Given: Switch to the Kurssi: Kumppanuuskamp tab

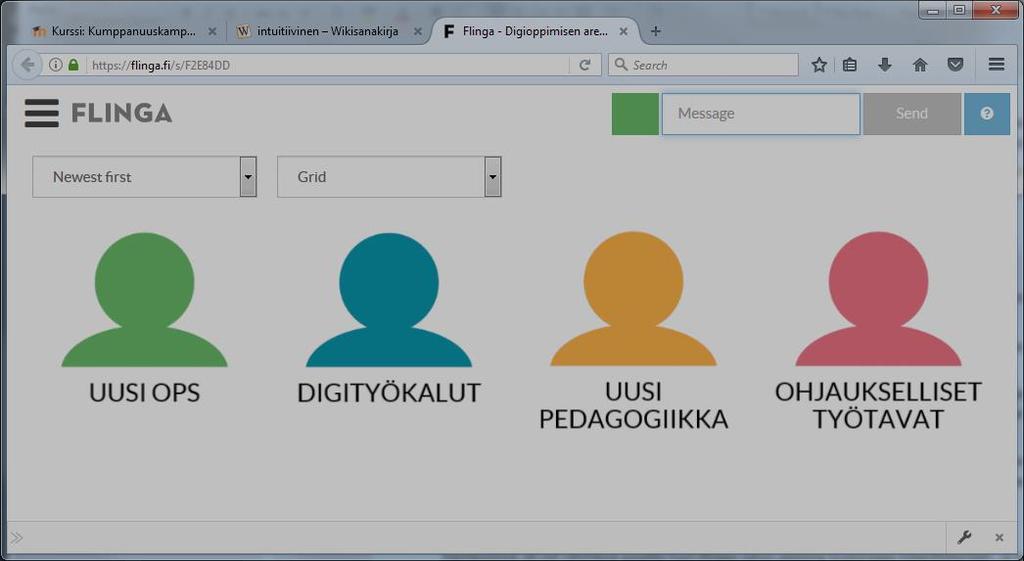Looking at the screenshot, I should point(123,31).
